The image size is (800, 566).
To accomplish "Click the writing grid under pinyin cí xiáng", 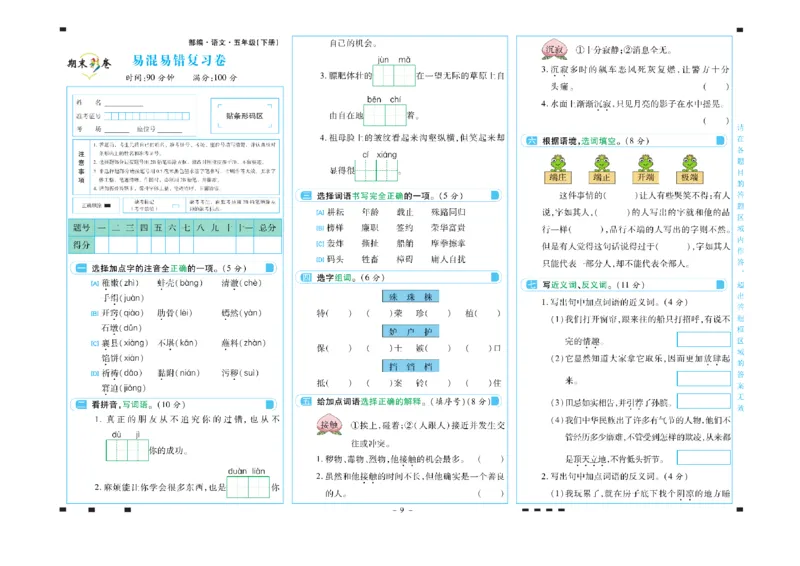I will point(377,170).
